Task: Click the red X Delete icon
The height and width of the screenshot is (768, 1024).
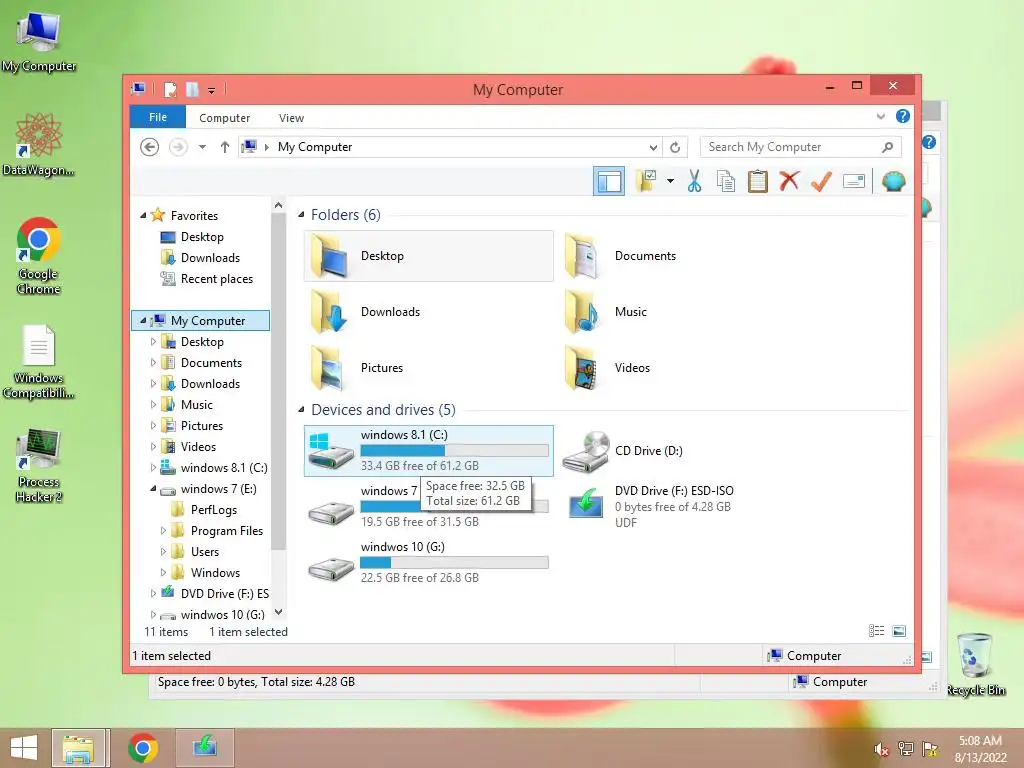Action: pyautogui.click(x=789, y=180)
